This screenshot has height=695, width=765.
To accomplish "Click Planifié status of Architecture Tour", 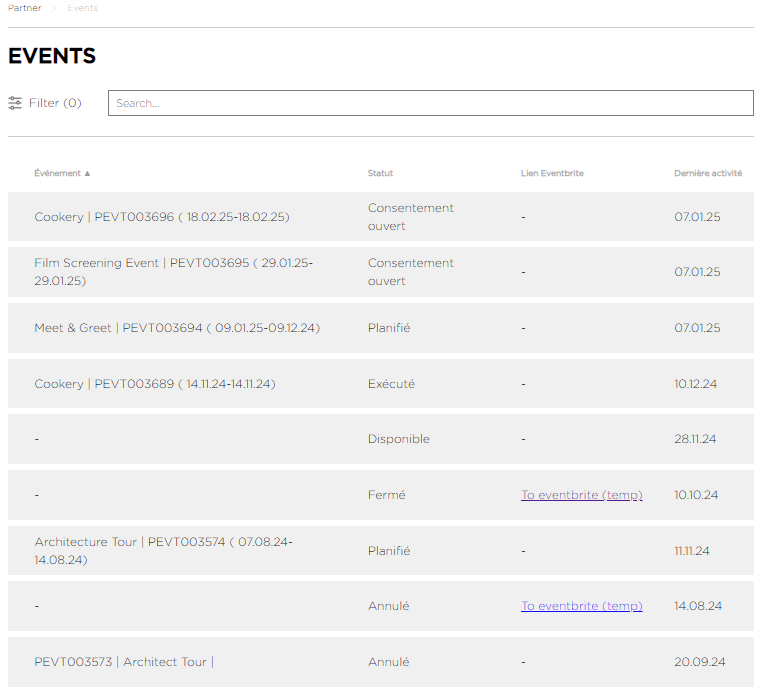I will point(389,551).
